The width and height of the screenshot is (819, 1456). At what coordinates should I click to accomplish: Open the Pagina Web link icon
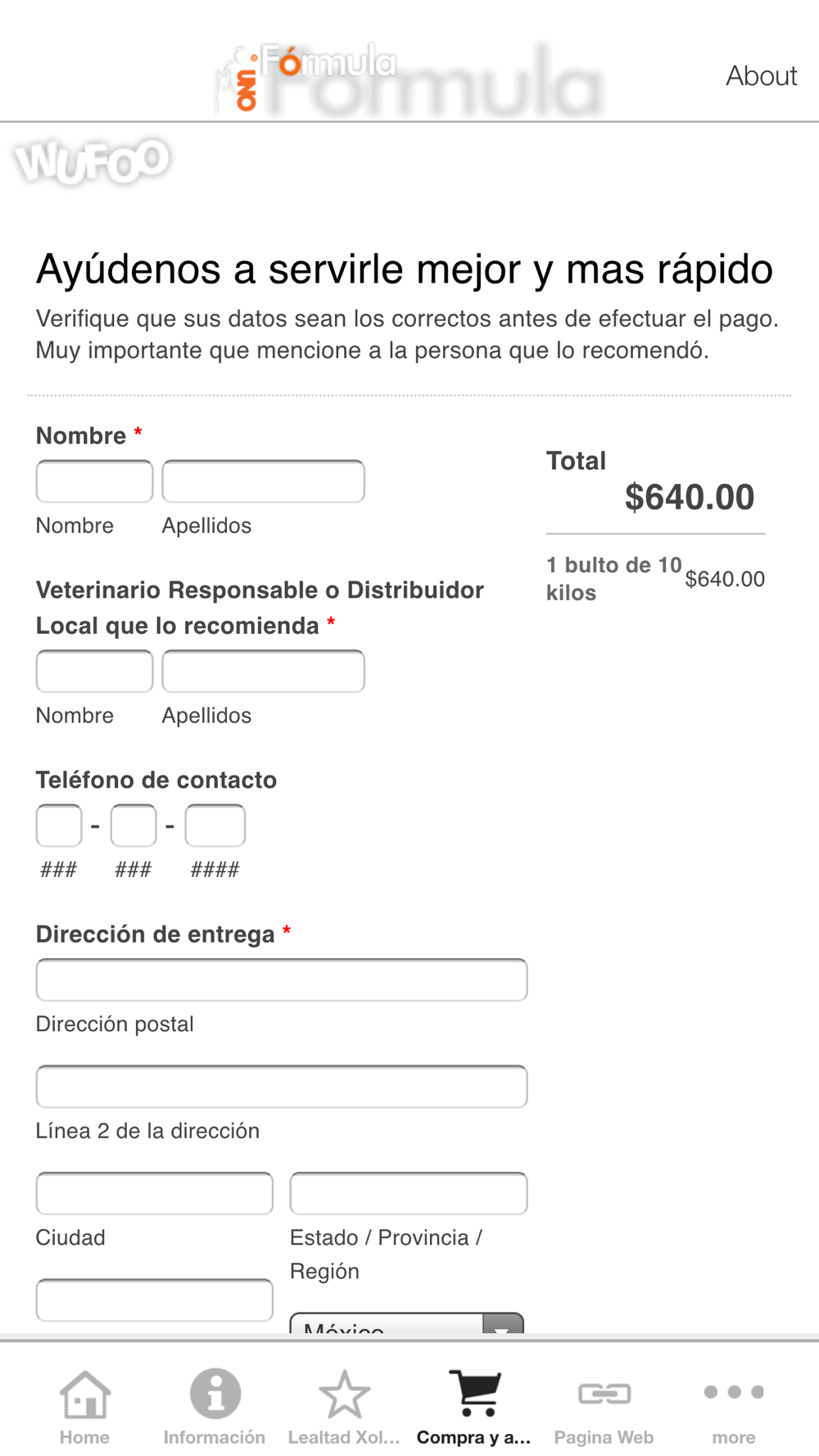pyautogui.click(x=604, y=1393)
